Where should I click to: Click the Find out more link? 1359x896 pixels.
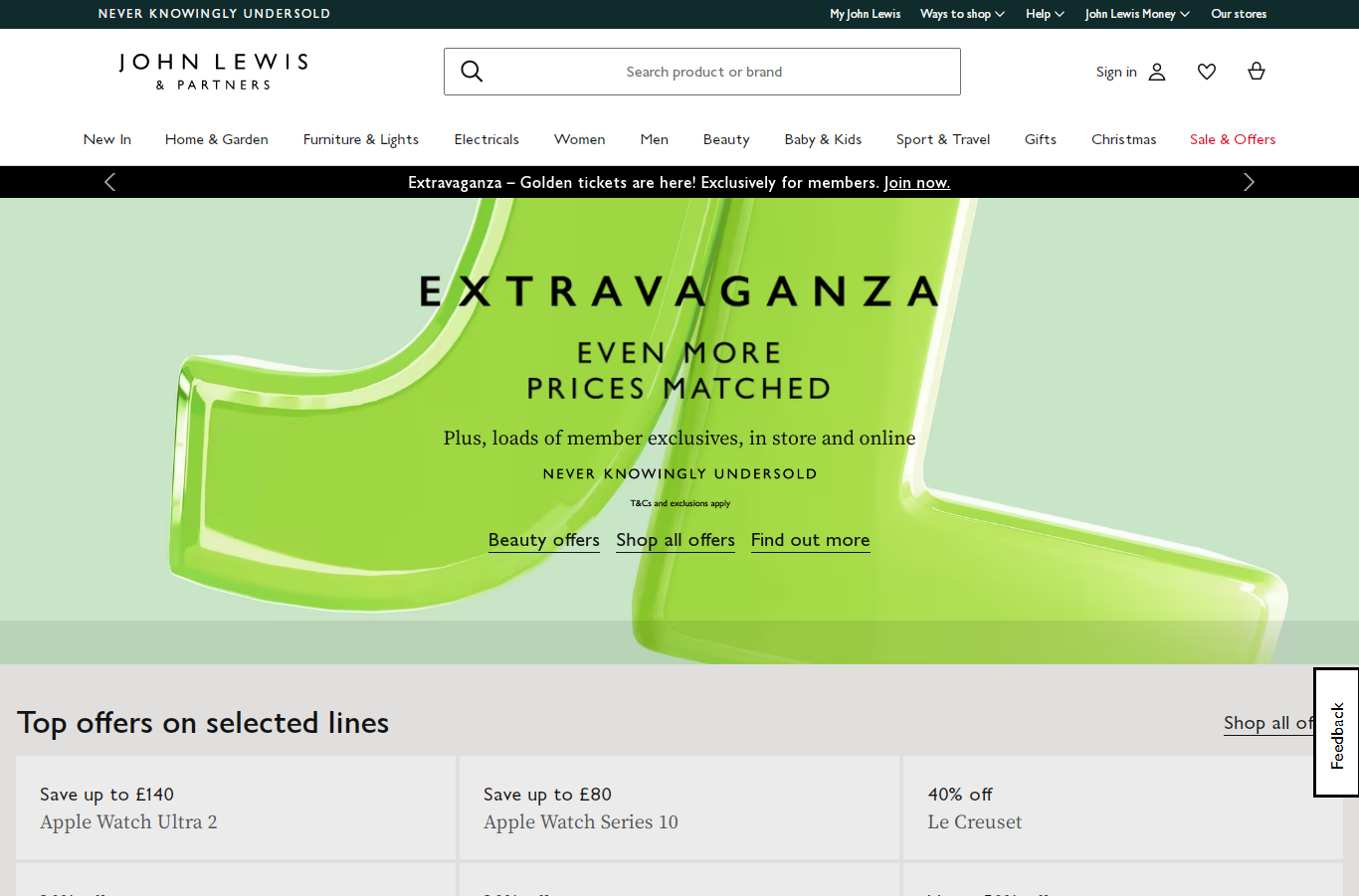[810, 540]
